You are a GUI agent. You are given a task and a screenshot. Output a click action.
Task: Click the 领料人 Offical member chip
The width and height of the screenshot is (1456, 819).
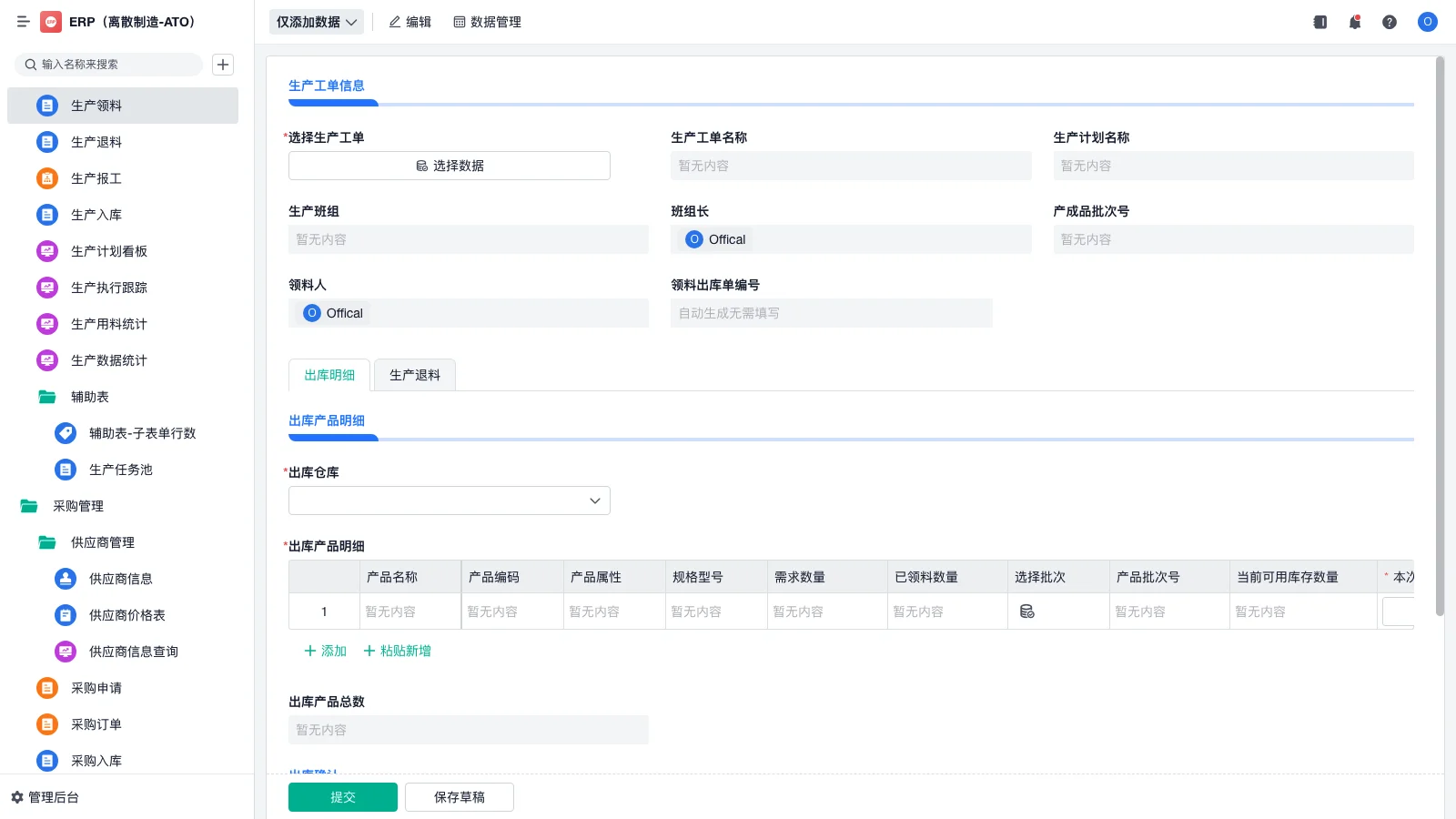point(333,313)
